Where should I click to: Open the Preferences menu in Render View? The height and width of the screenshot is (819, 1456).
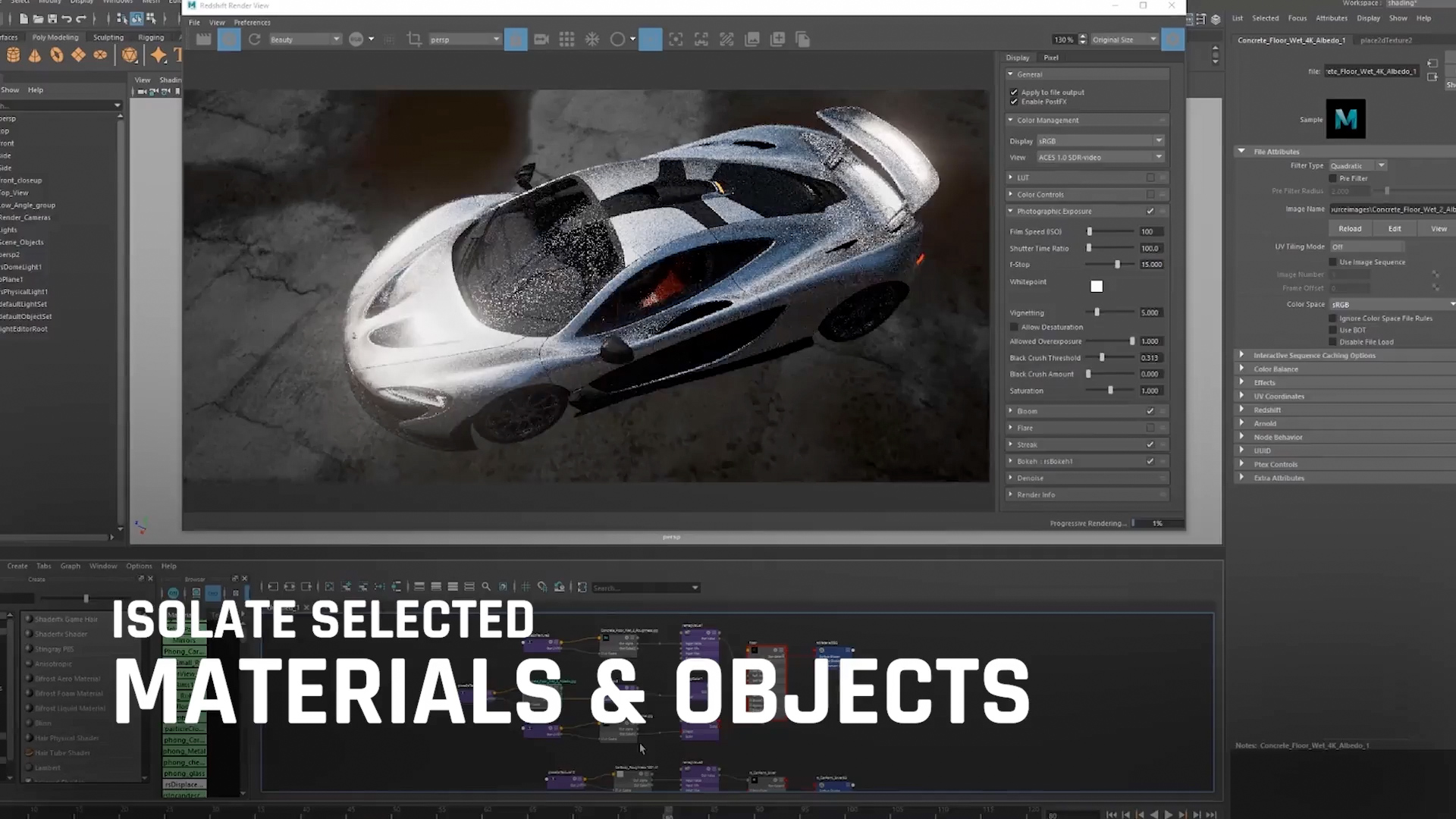(x=252, y=23)
